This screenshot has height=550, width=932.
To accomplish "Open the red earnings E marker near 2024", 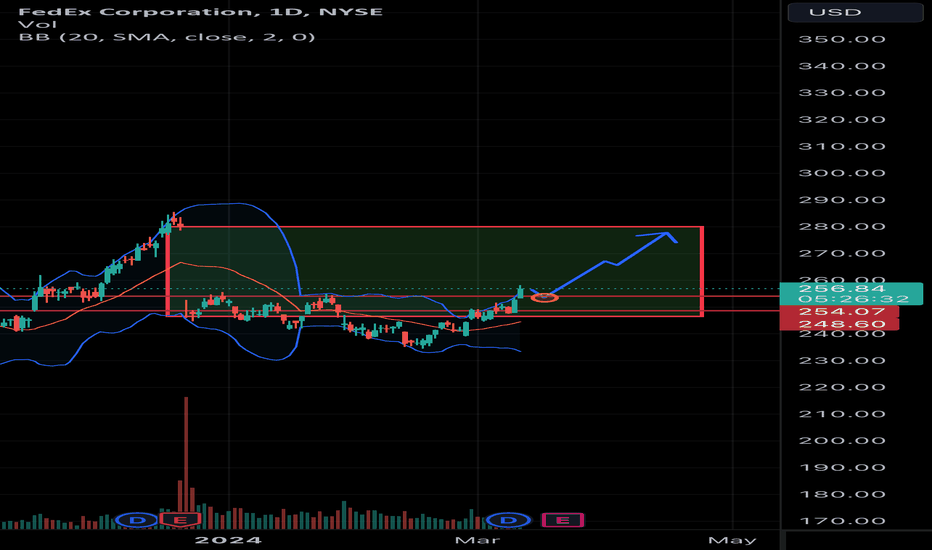I will pyautogui.click(x=180, y=520).
